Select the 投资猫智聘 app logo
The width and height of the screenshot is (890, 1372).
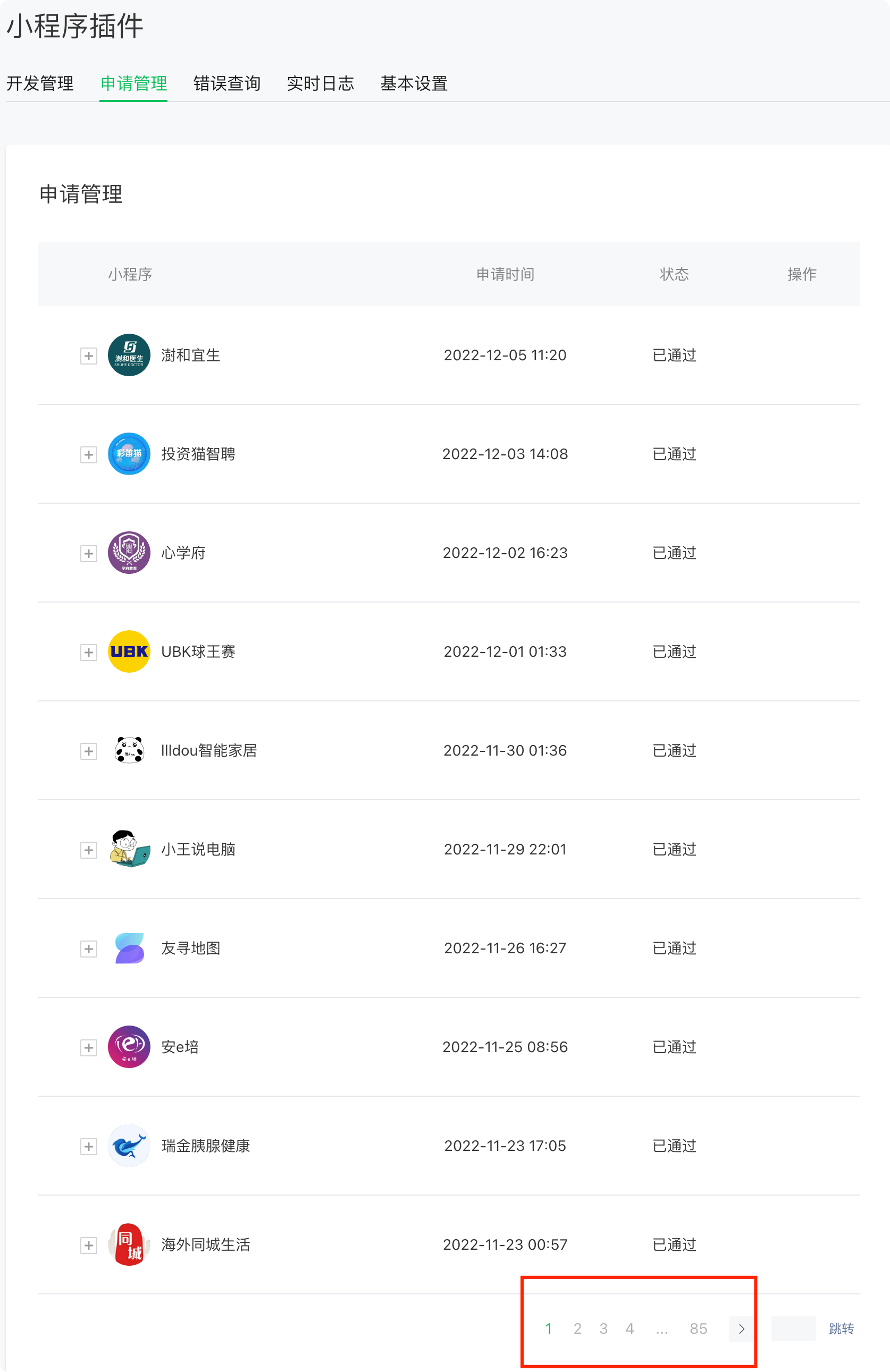pyautogui.click(x=129, y=454)
